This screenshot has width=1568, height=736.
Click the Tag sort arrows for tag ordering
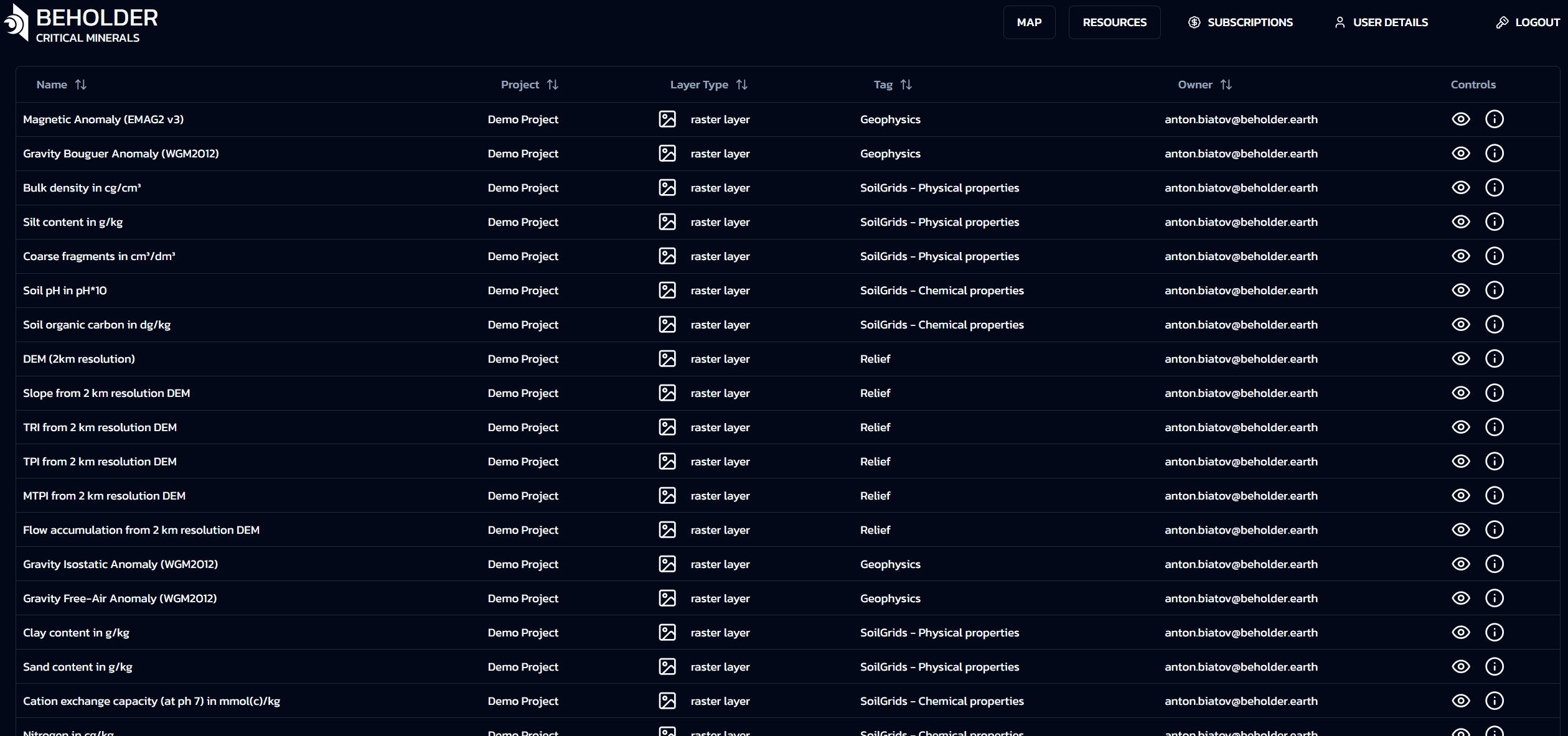(x=906, y=84)
